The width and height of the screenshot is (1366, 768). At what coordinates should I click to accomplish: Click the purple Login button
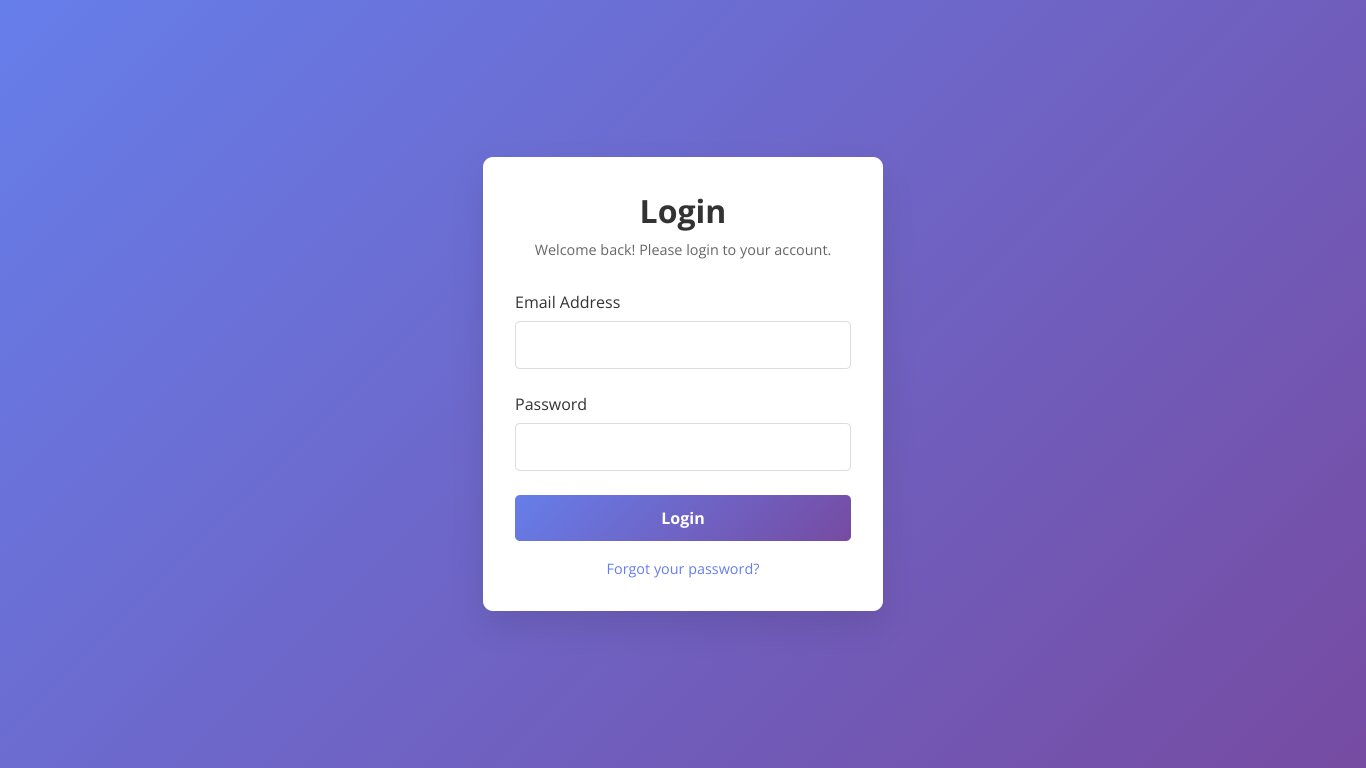[683, 518]
